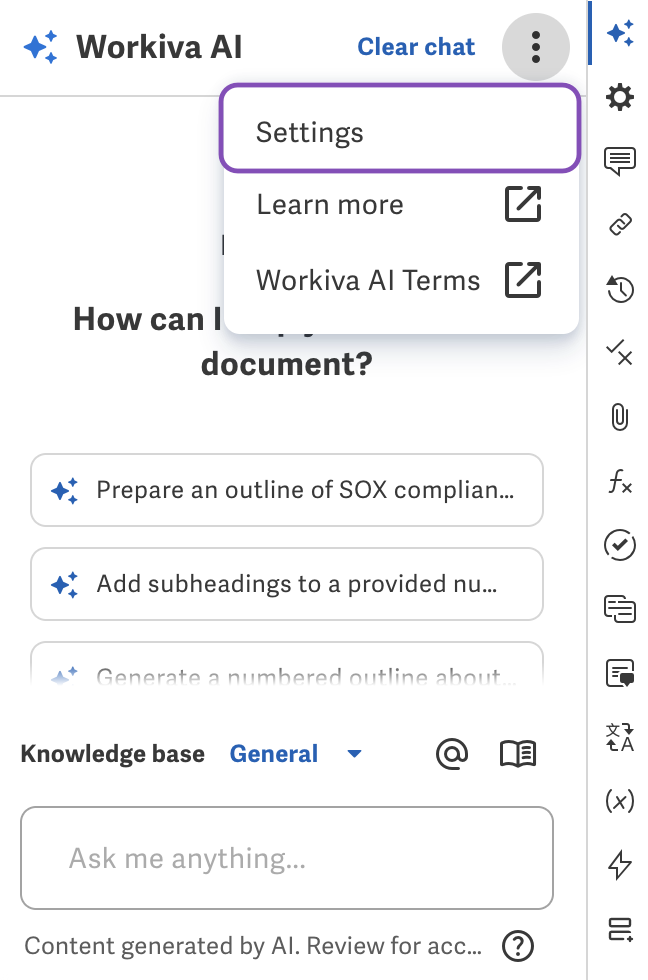The width and height of the screenshot is (648, 980).
Task: Click the Link icon in the right sidebar
Action: [x=620, y=224]
